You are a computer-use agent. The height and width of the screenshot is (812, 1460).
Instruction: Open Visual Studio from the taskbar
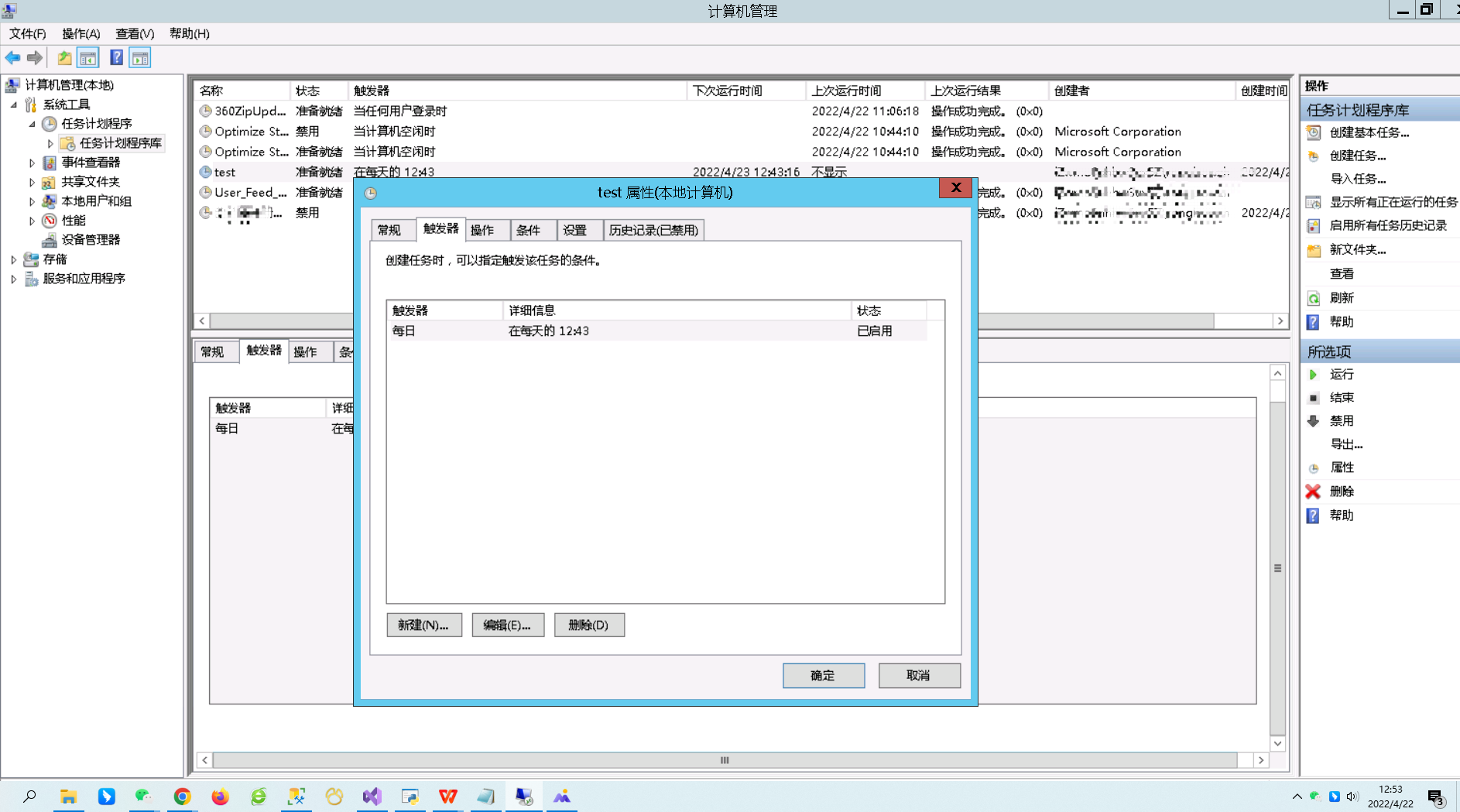372,796
